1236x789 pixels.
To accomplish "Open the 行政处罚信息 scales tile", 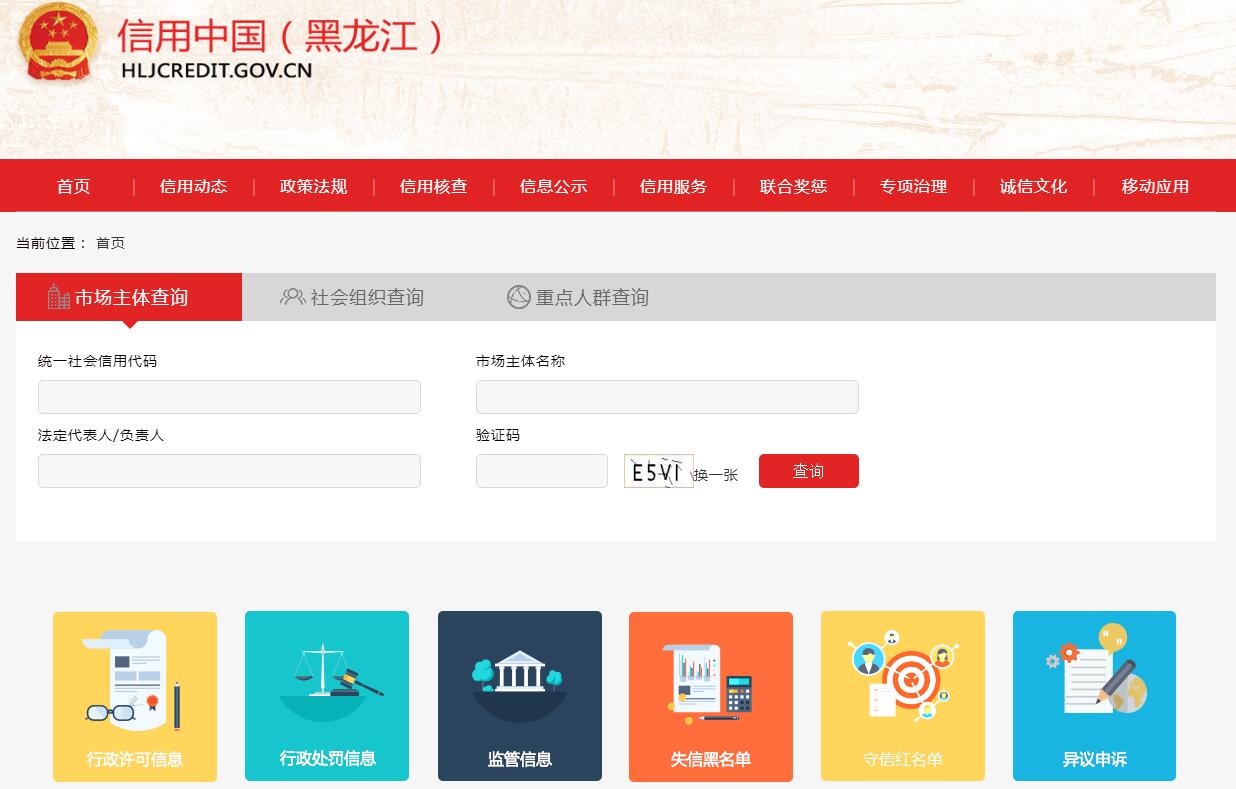I will 327,696.
